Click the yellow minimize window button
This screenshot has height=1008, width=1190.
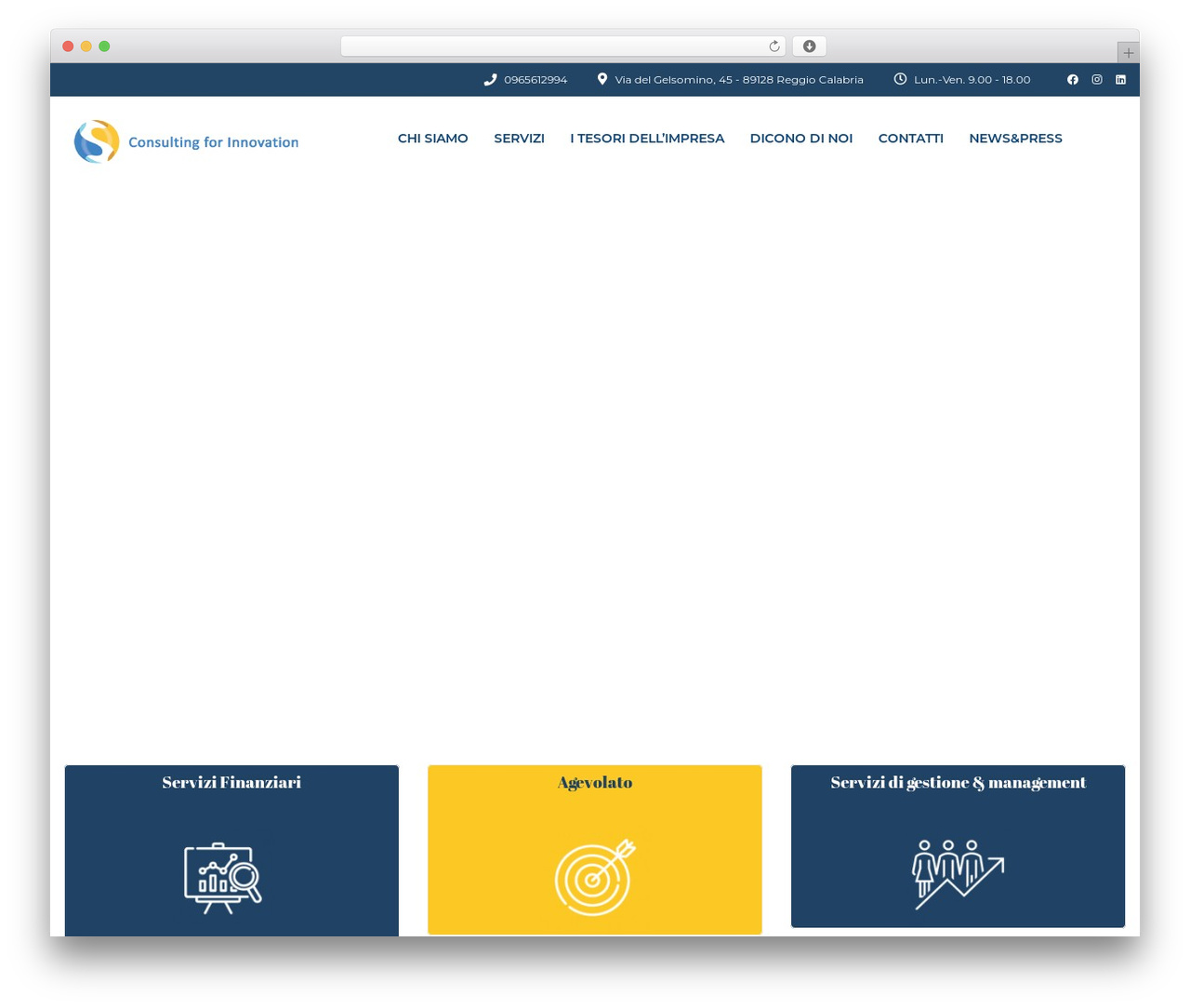[x=86, y=46]
